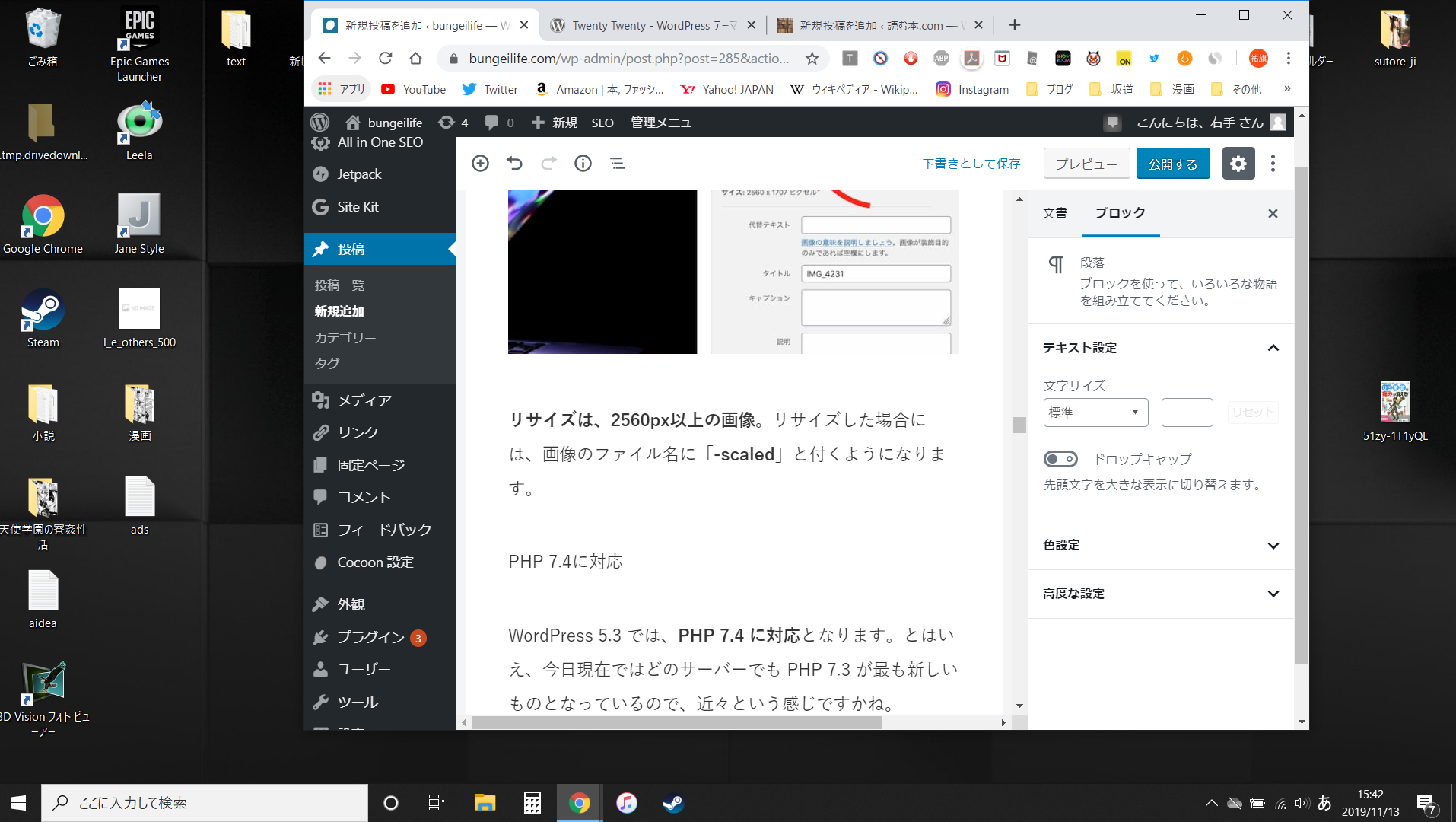Image resolution: width=1456 pixels, height=822 pixels.
Task: Click the 新規 plus item in admin bar
Action: pos(555,123)
